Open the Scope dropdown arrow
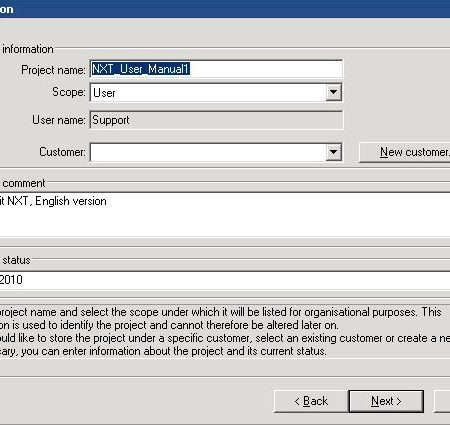 333,92
